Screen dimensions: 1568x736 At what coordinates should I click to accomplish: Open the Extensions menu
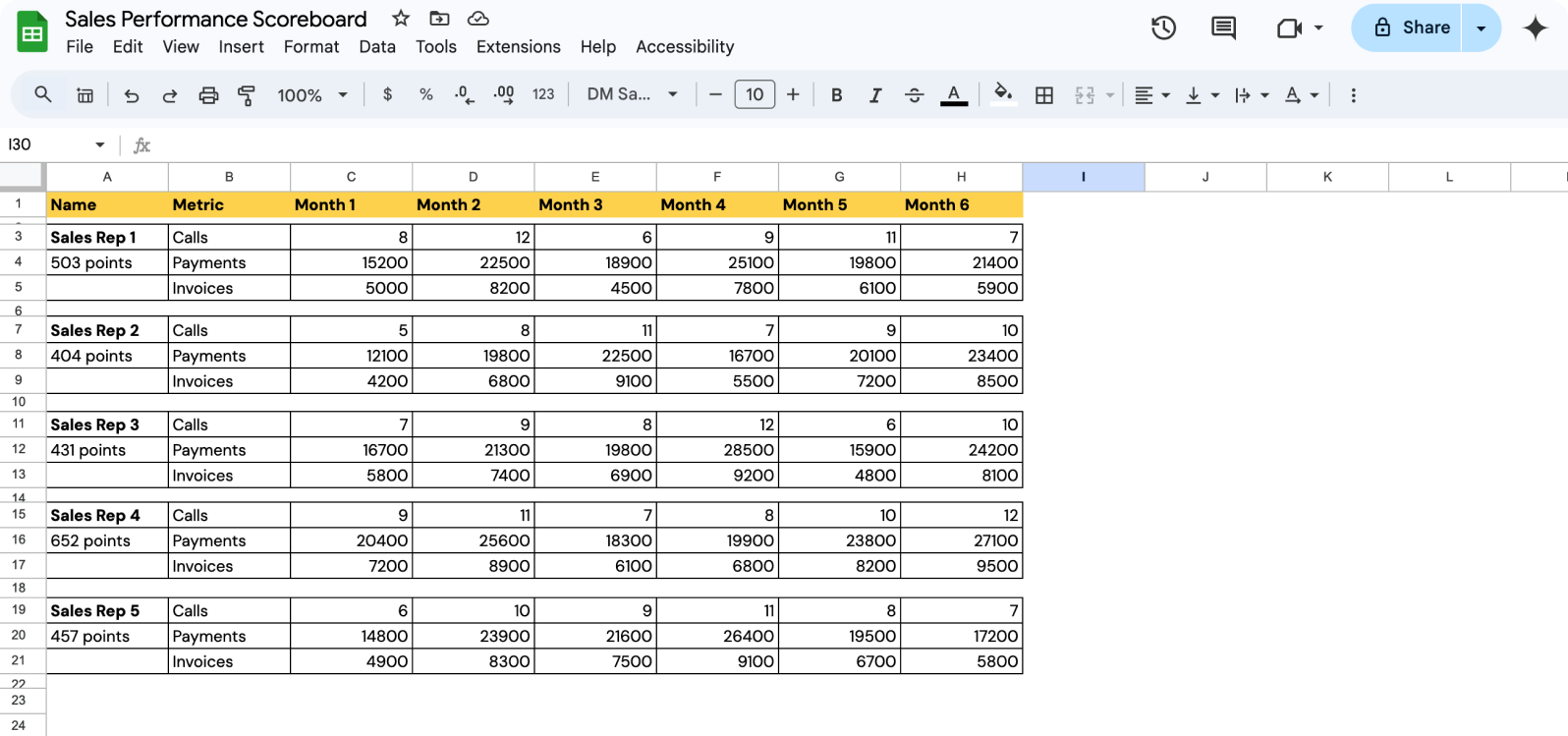[x=519, y=46]
